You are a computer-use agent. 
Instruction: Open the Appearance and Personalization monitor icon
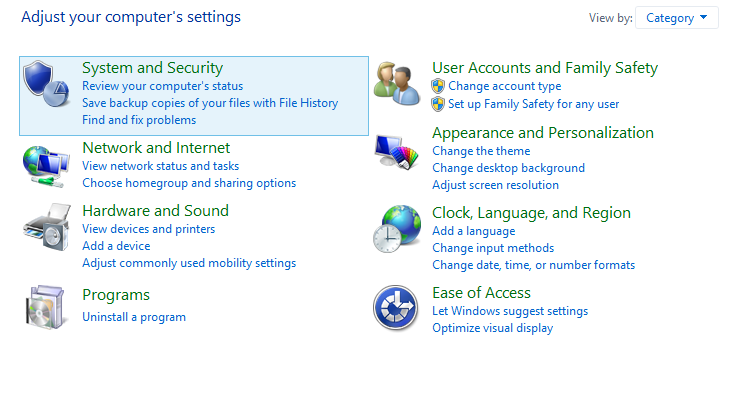point(397,152)
